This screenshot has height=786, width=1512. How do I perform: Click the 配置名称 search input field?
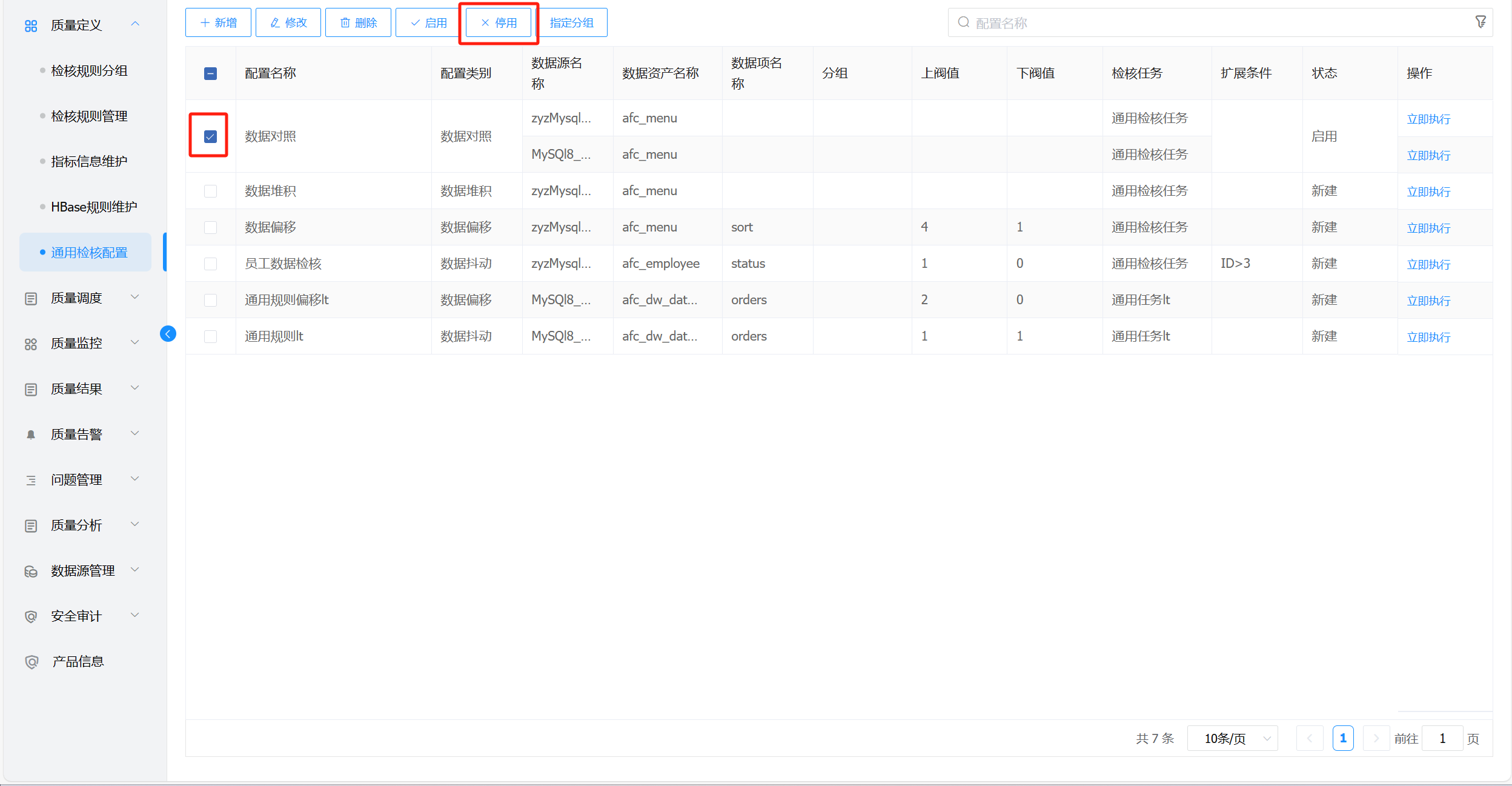coord(1212,22)
